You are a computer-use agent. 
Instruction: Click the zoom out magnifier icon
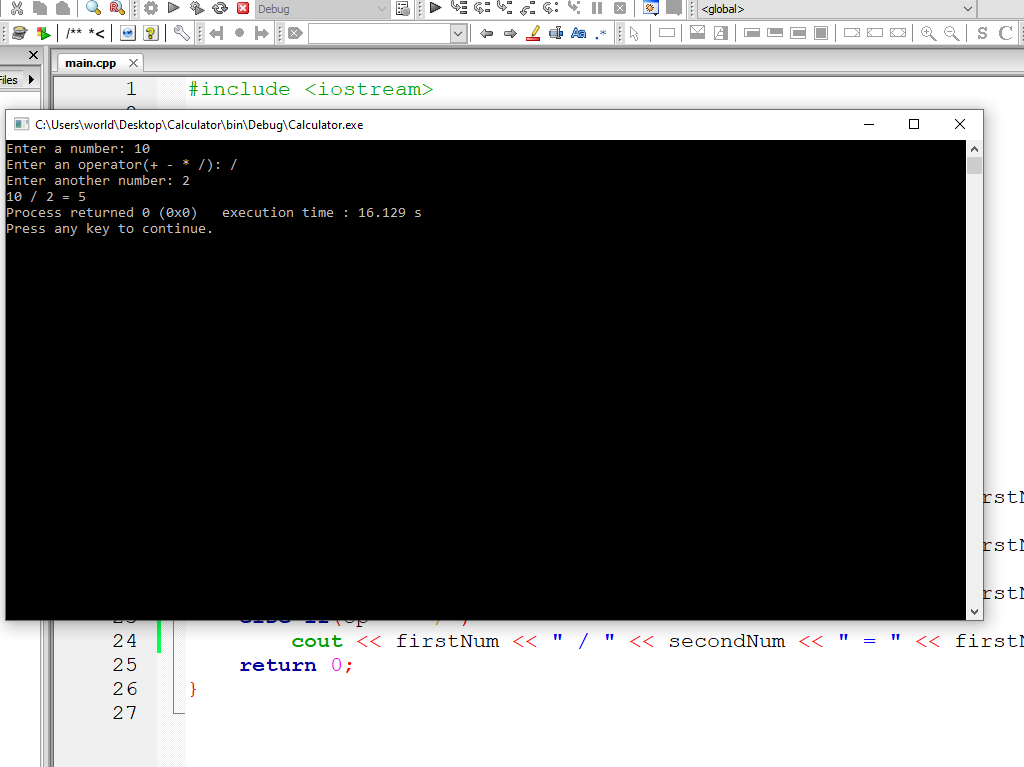point(952,33)
